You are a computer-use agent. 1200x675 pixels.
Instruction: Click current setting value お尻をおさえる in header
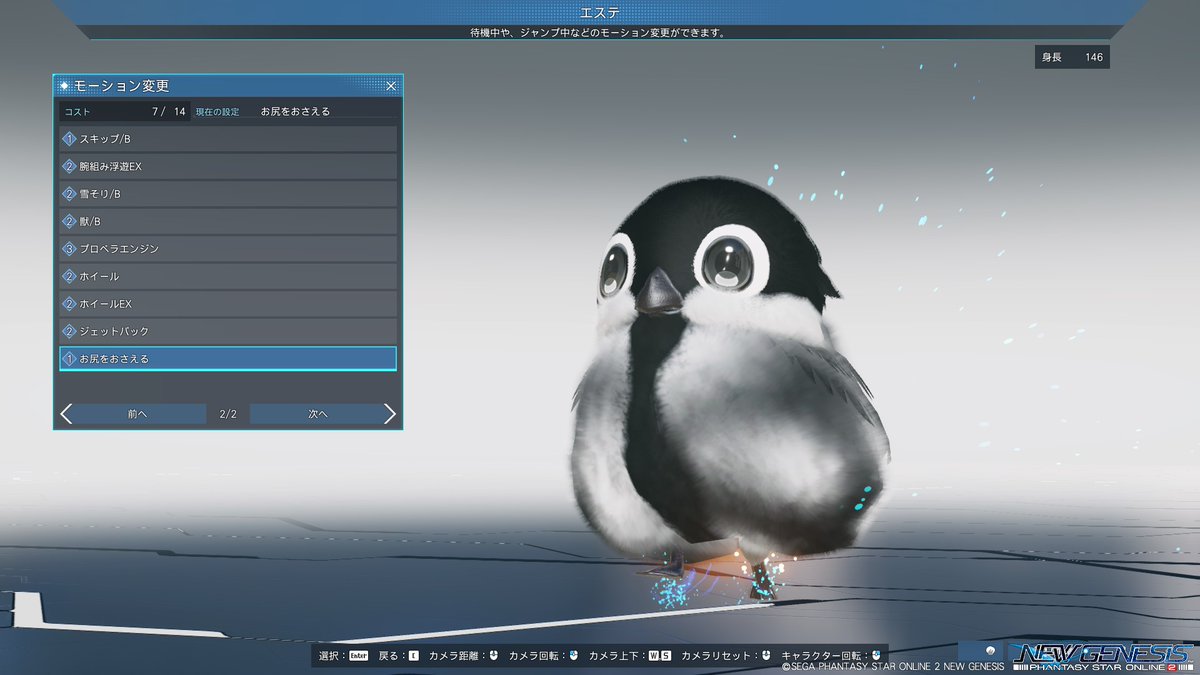pyautogui.click(x=295, y=111)
